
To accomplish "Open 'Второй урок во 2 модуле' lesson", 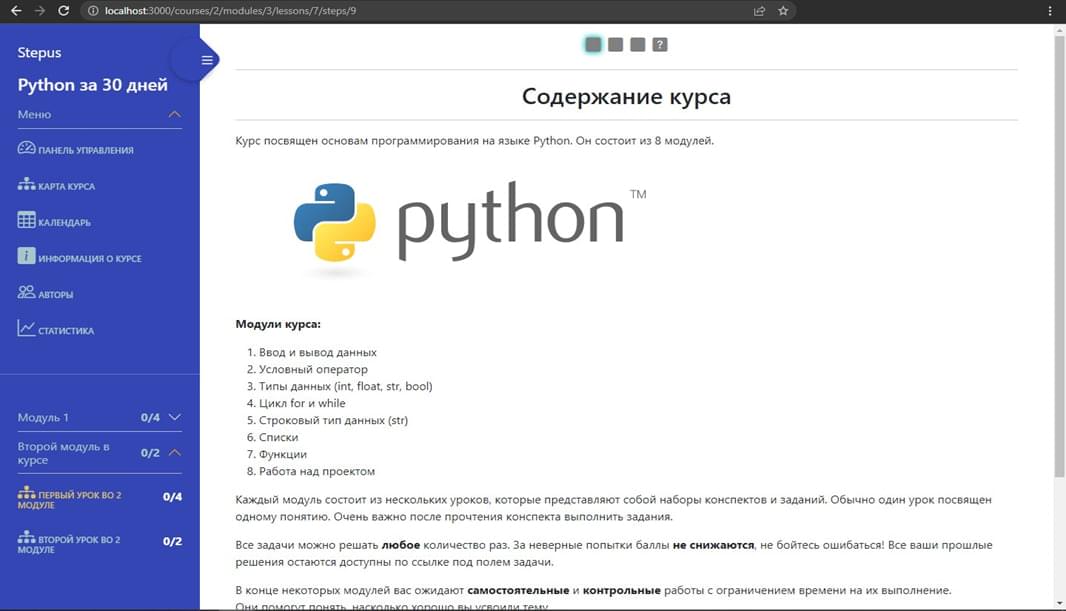I will [78, 544].
